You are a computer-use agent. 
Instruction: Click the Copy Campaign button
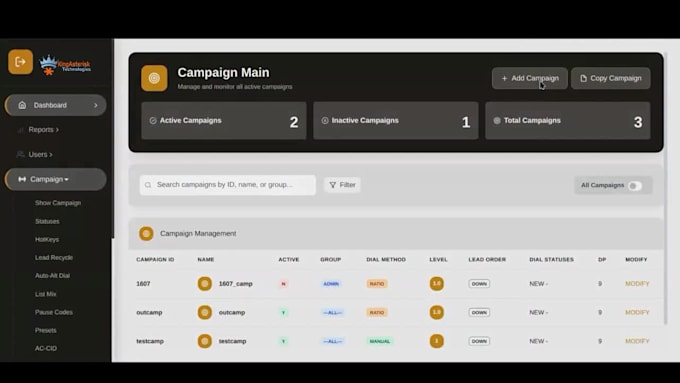(x=611, y=78)
